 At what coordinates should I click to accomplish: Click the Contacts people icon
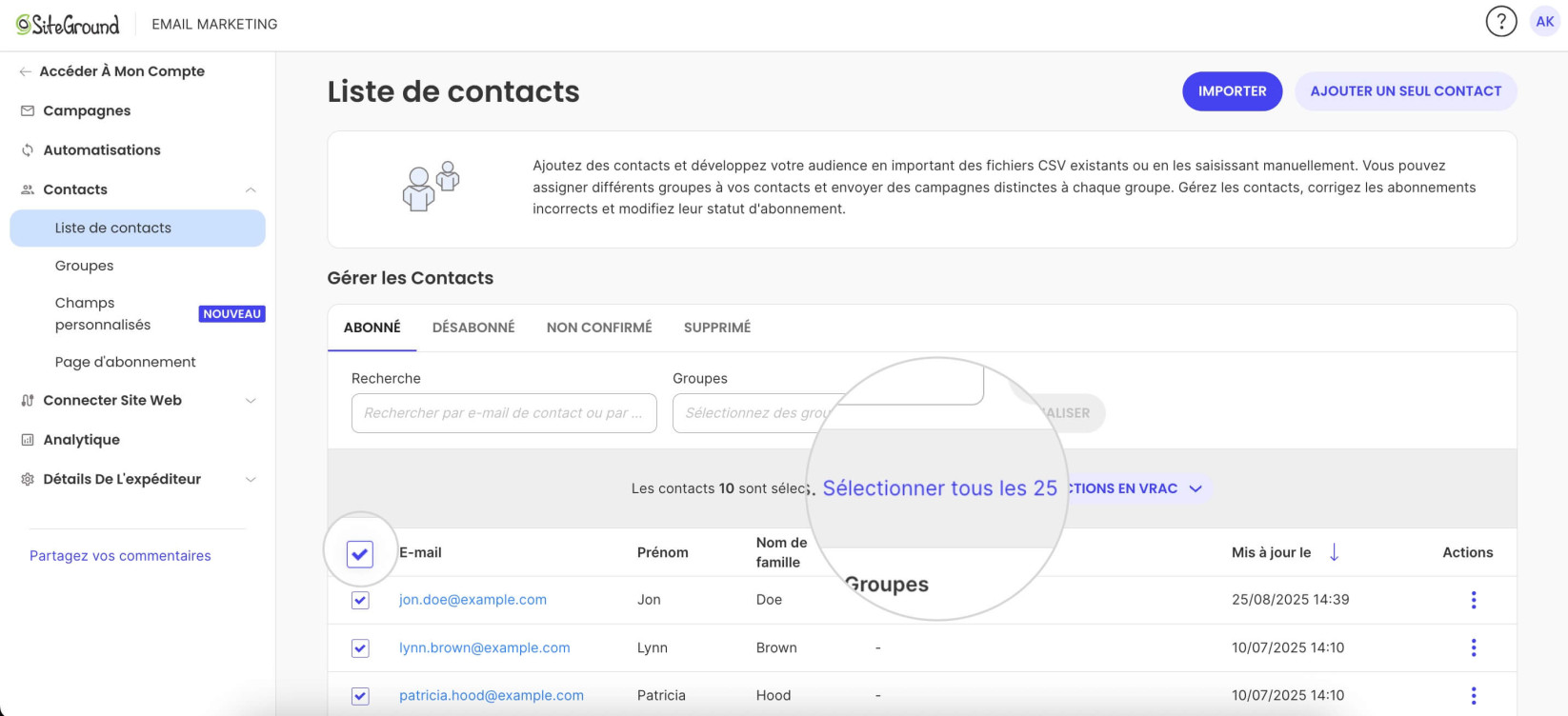[x=28, y=189]
